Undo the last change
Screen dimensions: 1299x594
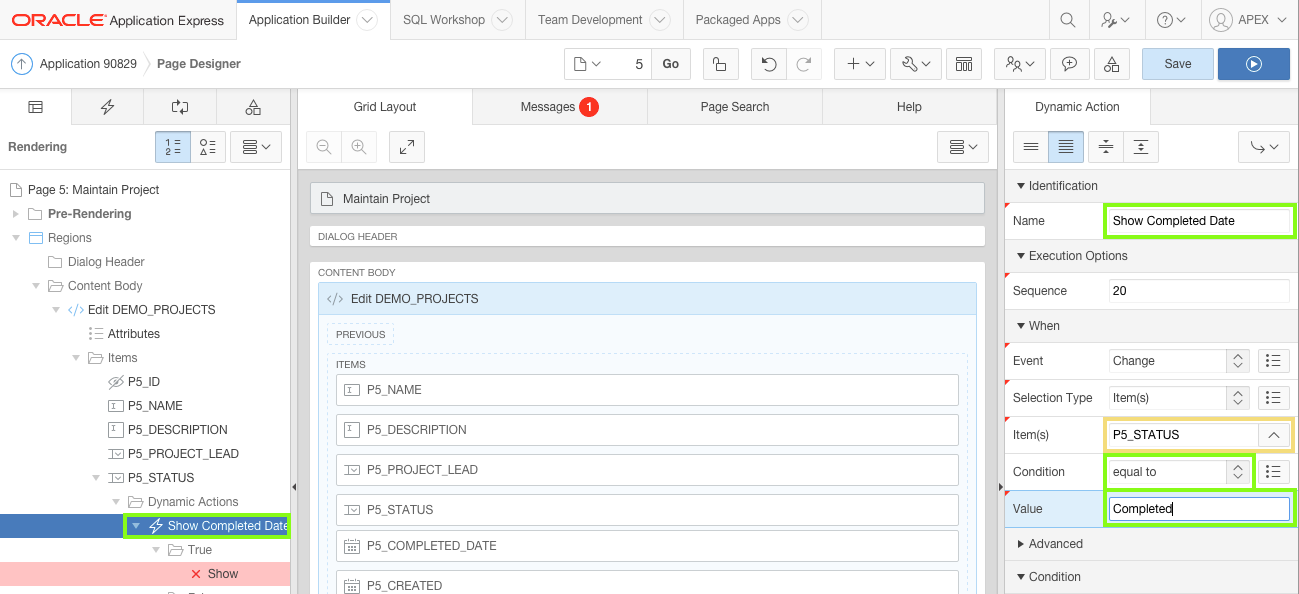pyautogui.click(x=769, y=64)
